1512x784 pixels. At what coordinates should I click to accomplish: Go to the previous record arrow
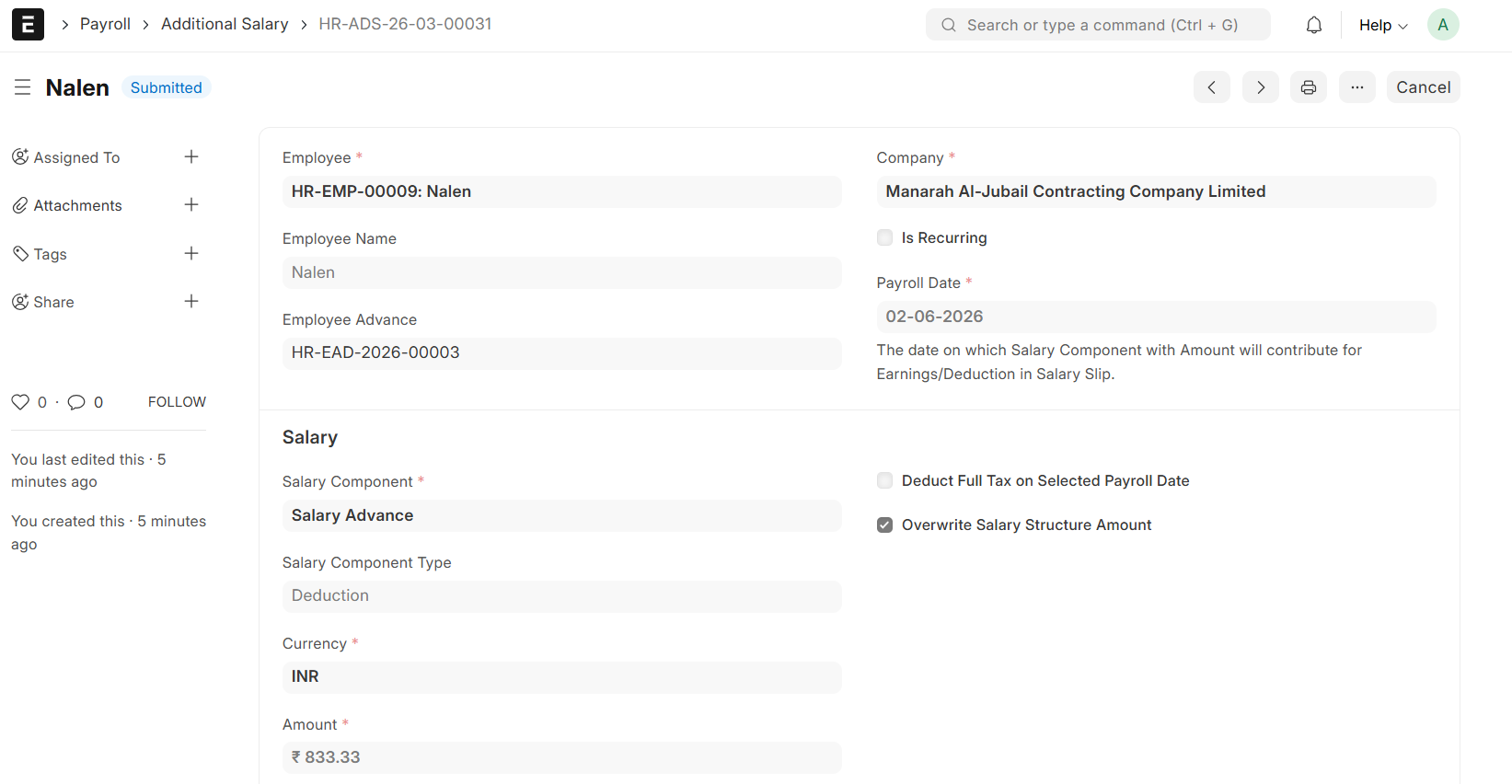(x=1211, y=87)
